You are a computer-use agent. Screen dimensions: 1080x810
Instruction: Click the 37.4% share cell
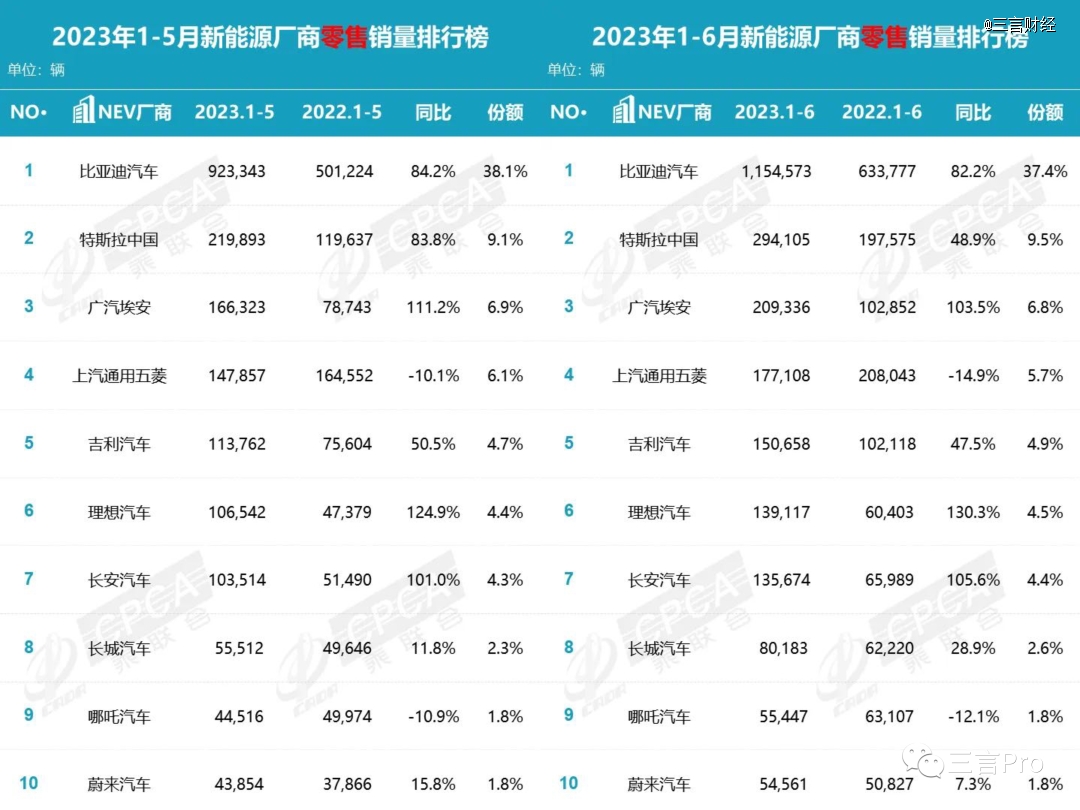[x=1045, y=172]
